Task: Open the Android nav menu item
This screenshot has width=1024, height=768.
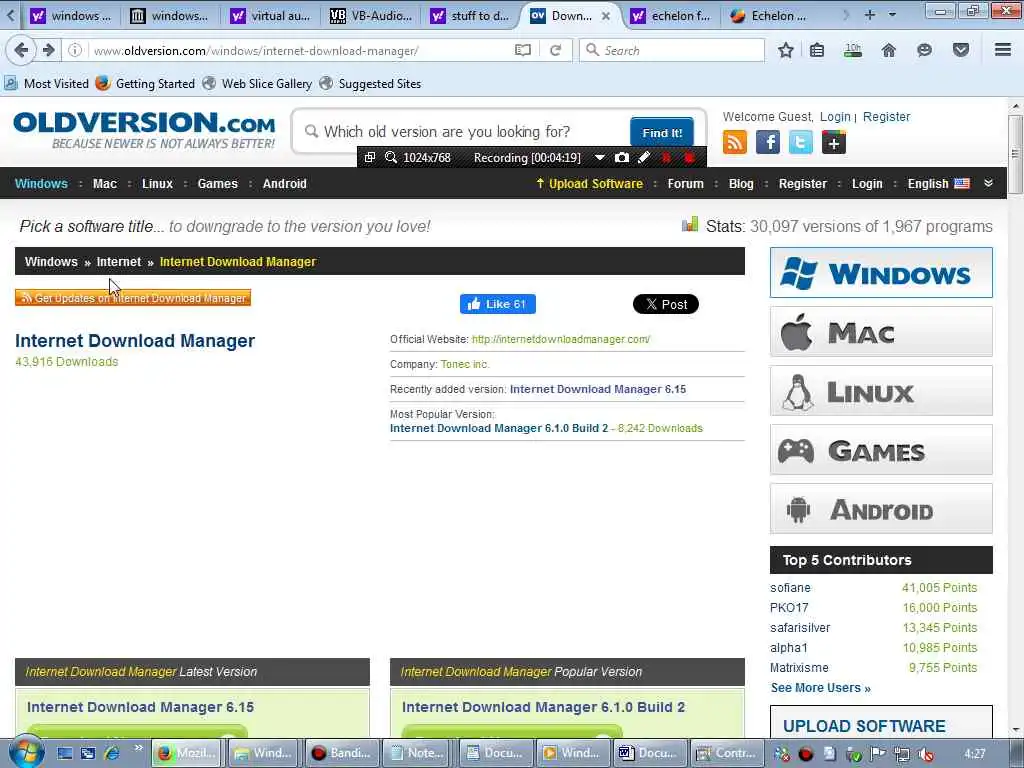Action: click(285, 184)
